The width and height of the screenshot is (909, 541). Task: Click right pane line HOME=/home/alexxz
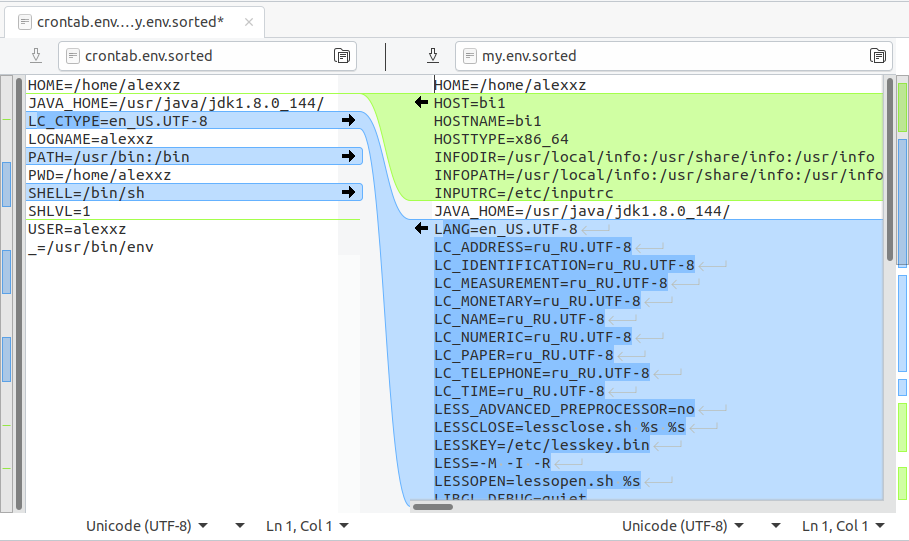click(x=510, y=85)
